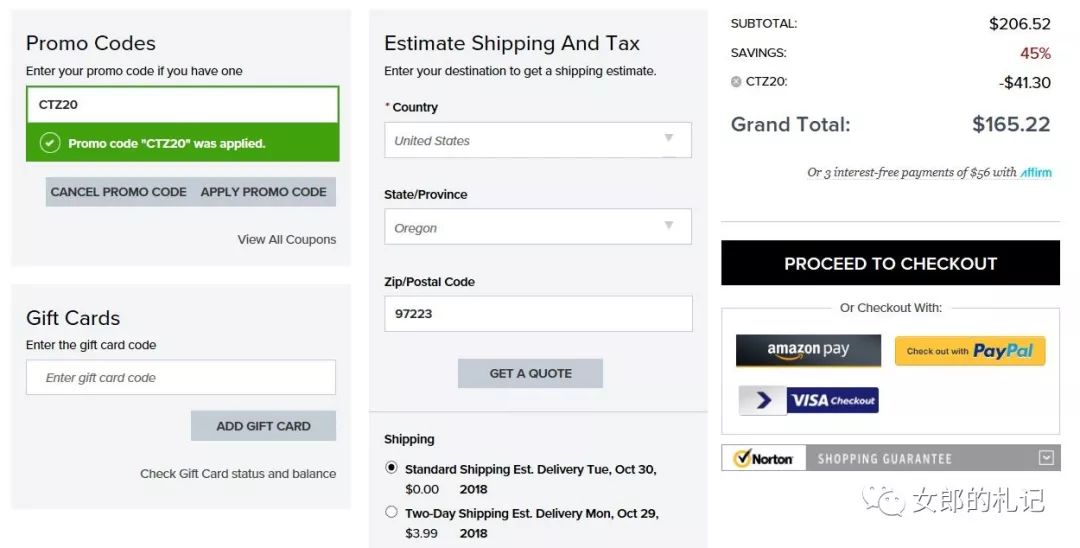Click the Zip/Postal Code input field

(x=538, y=313)
